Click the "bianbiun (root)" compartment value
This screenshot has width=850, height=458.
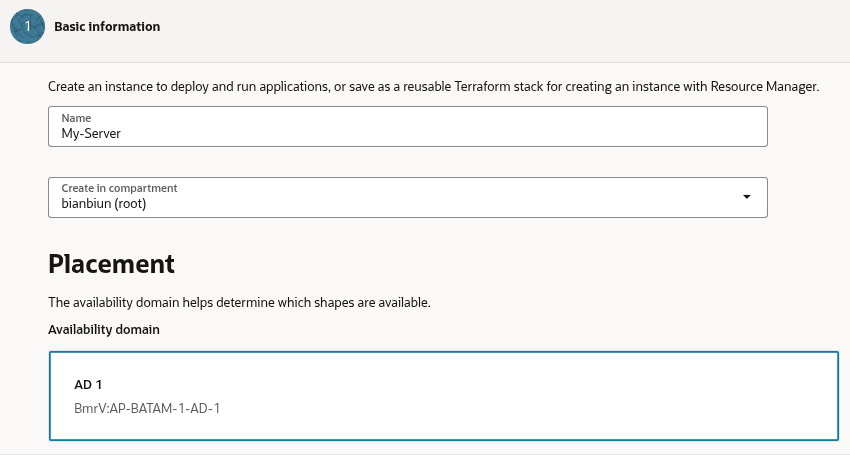[x=104, y=203]
